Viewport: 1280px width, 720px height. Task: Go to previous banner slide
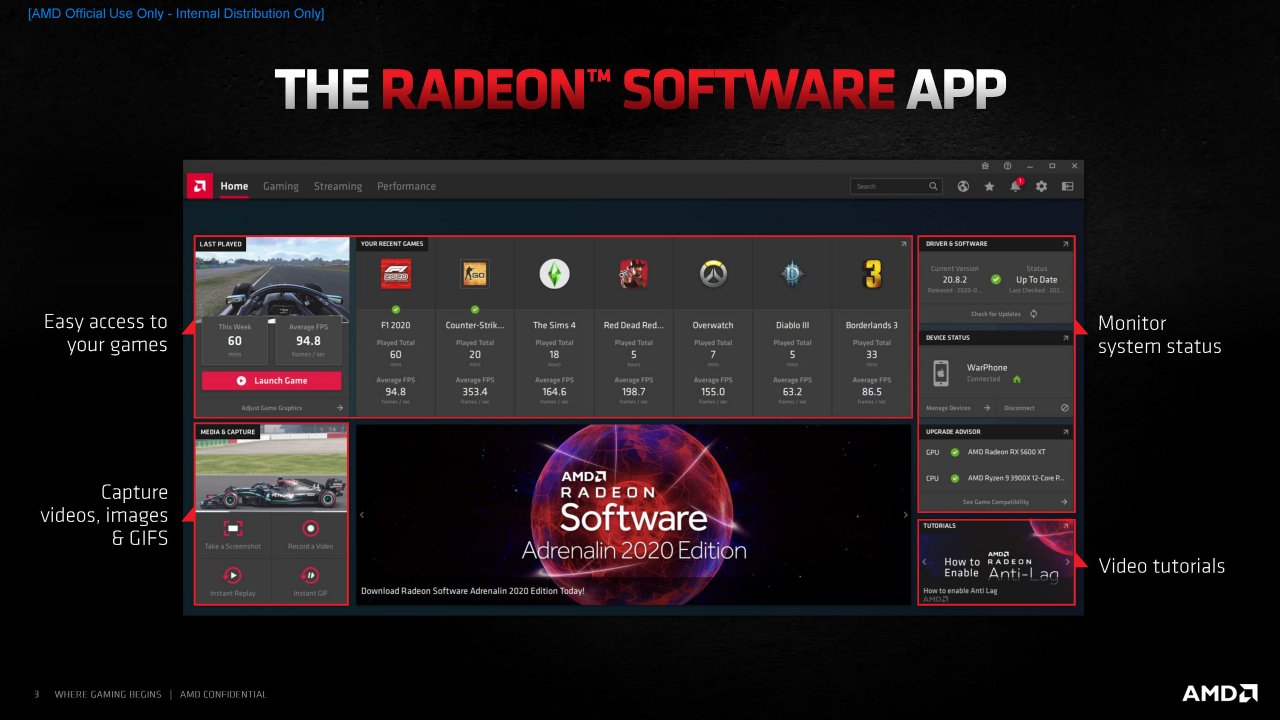point(363,515)
